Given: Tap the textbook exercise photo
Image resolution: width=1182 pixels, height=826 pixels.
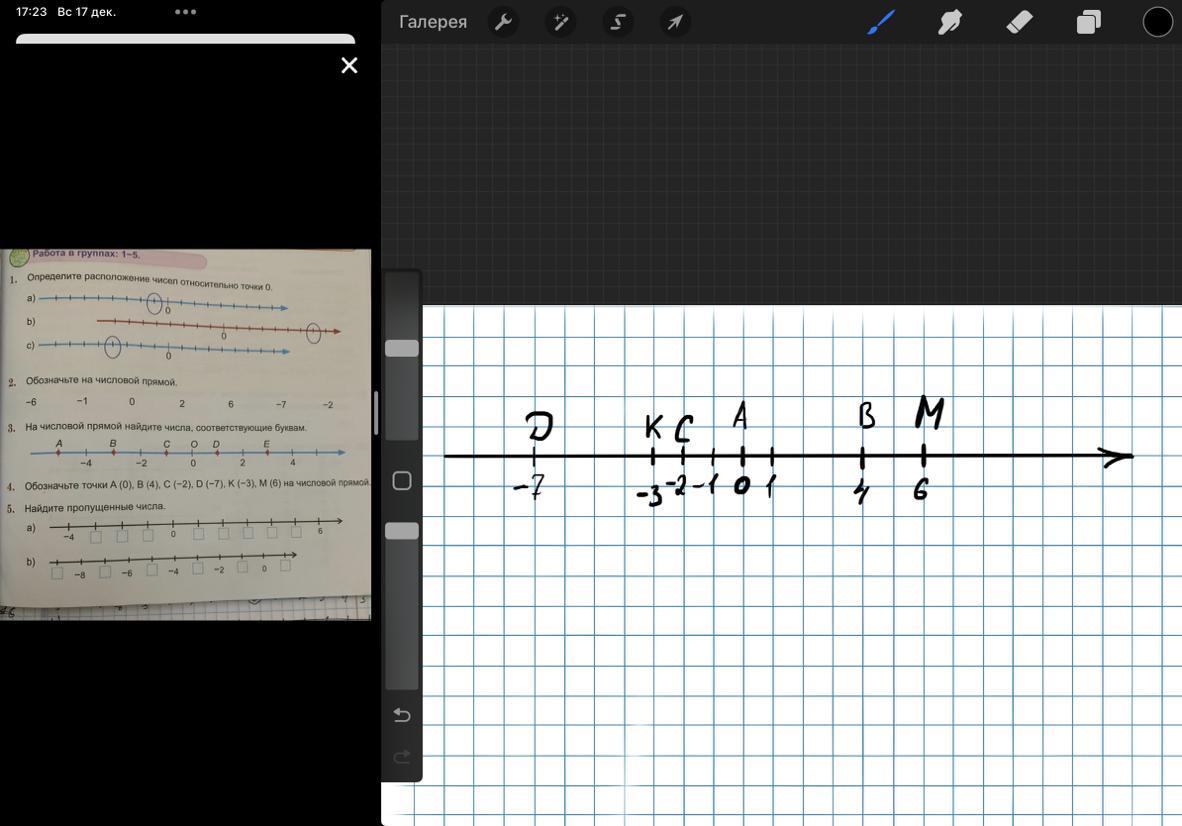Looking at the screenshot, I should click(185, 435).
